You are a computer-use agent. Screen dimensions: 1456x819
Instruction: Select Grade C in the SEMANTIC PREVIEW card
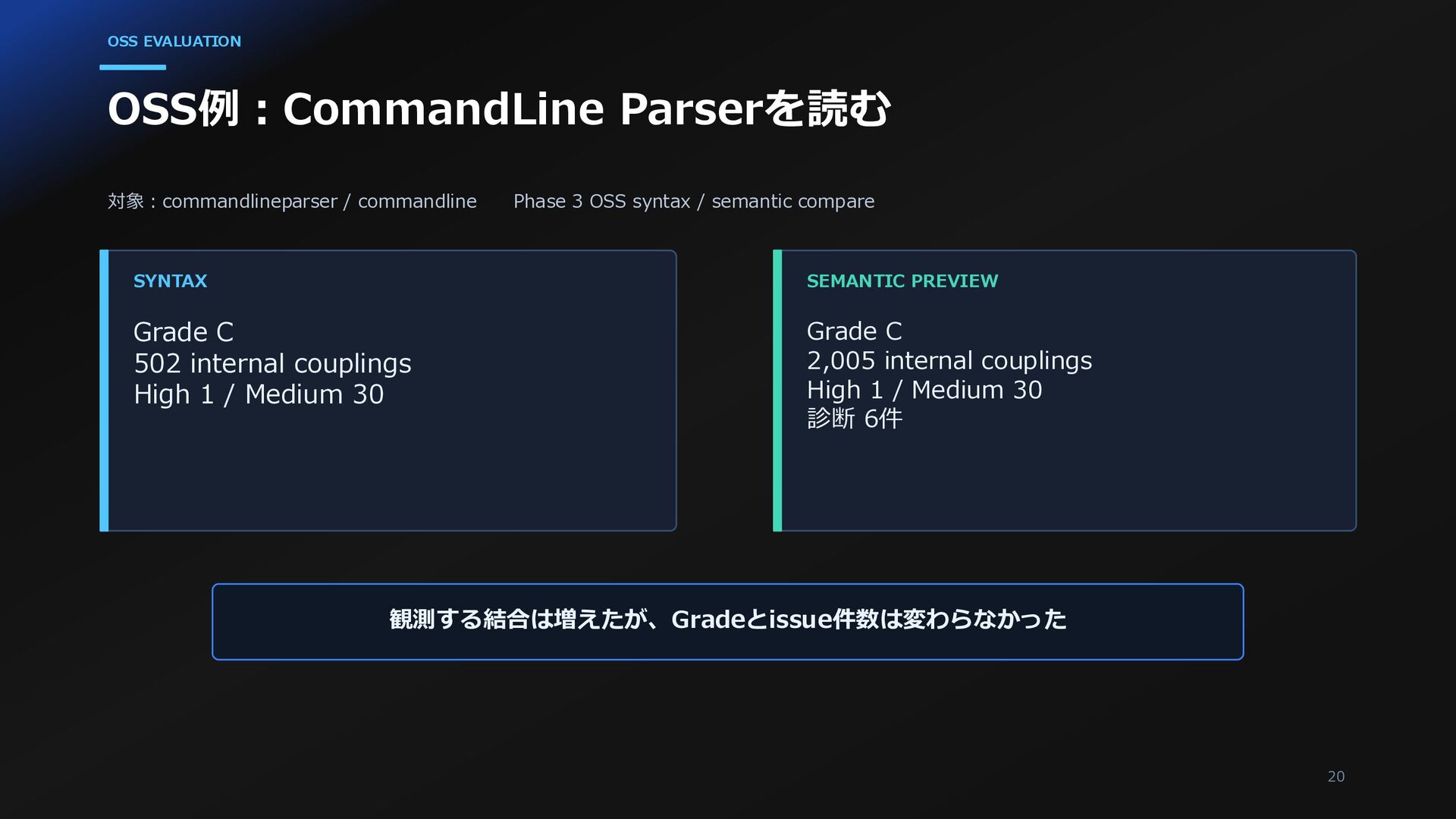[854, 331]
